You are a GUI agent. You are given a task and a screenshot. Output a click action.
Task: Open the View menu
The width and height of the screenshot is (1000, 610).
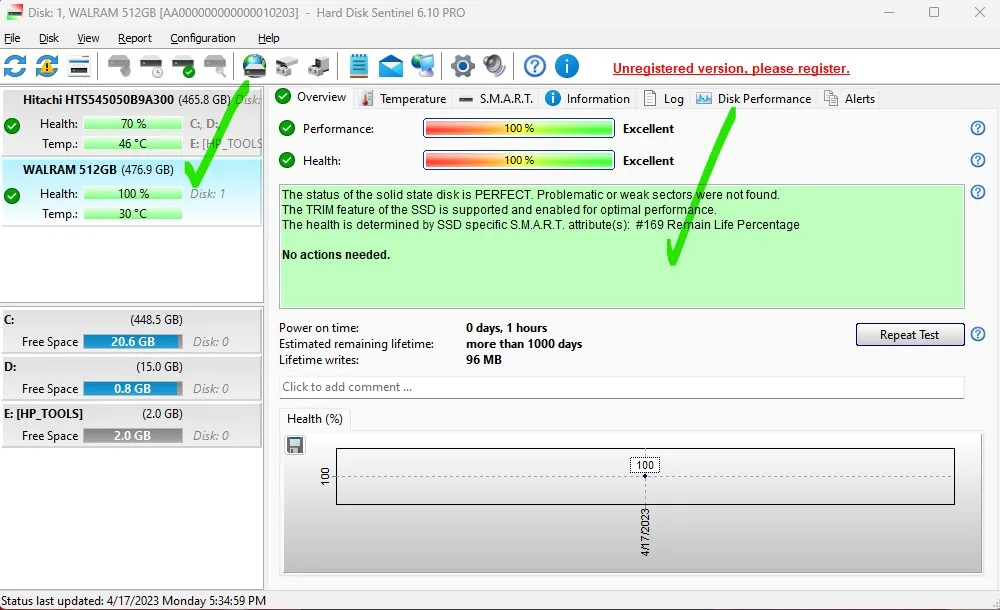point(88,38)
